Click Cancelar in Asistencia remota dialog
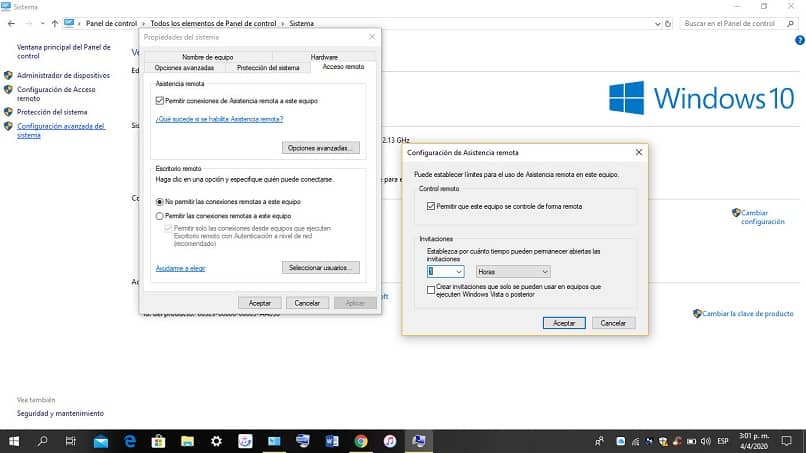Image resolution: width=806 pixels, height=453 pixels. pyautogui.click(x=613, y=323)
